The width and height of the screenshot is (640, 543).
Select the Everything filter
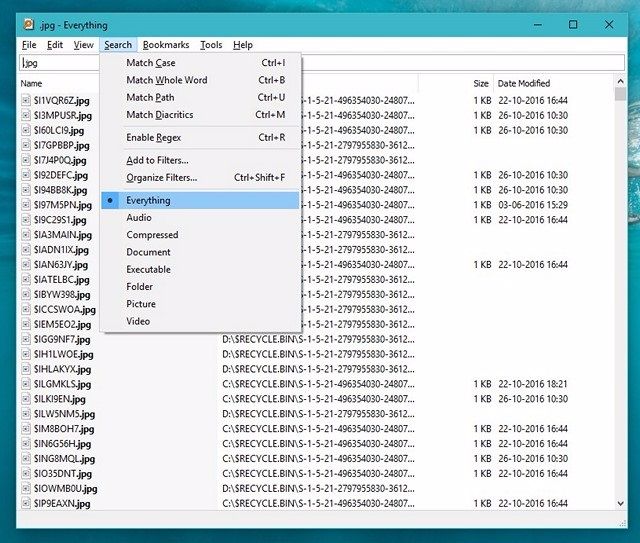click(x=200, y=200)
